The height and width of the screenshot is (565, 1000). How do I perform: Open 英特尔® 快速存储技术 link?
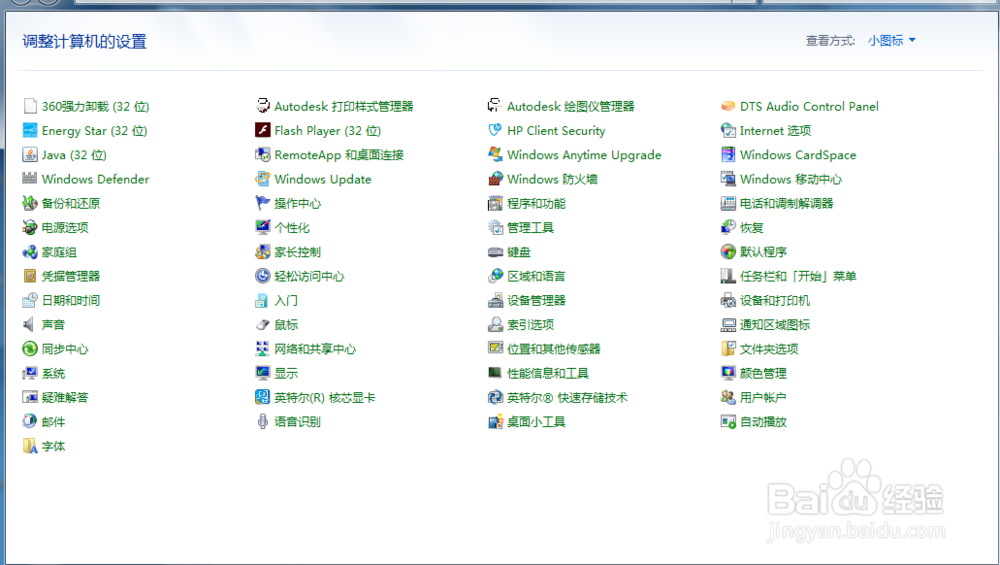point(567,397)
